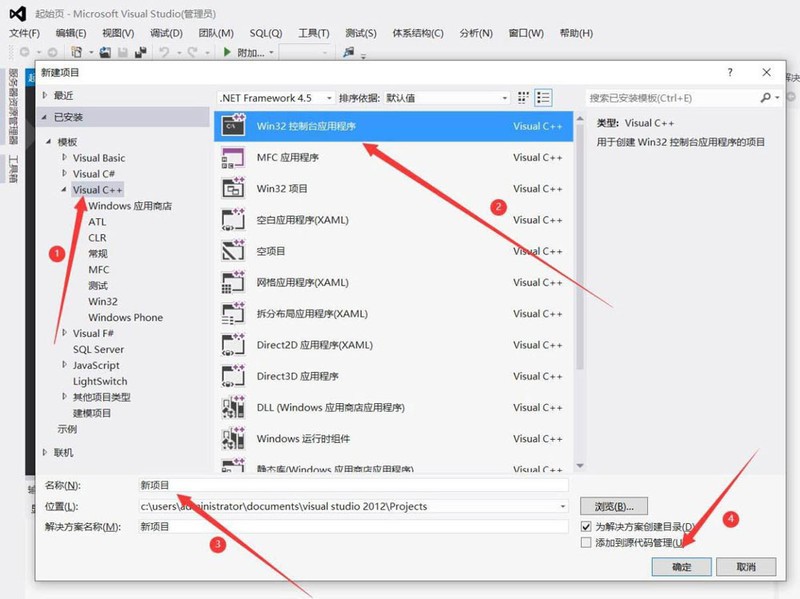Select the Direct2D 应用程序(XAML) template icon
The height and width of the screenshot is (599, 800).
pos(236,344)
